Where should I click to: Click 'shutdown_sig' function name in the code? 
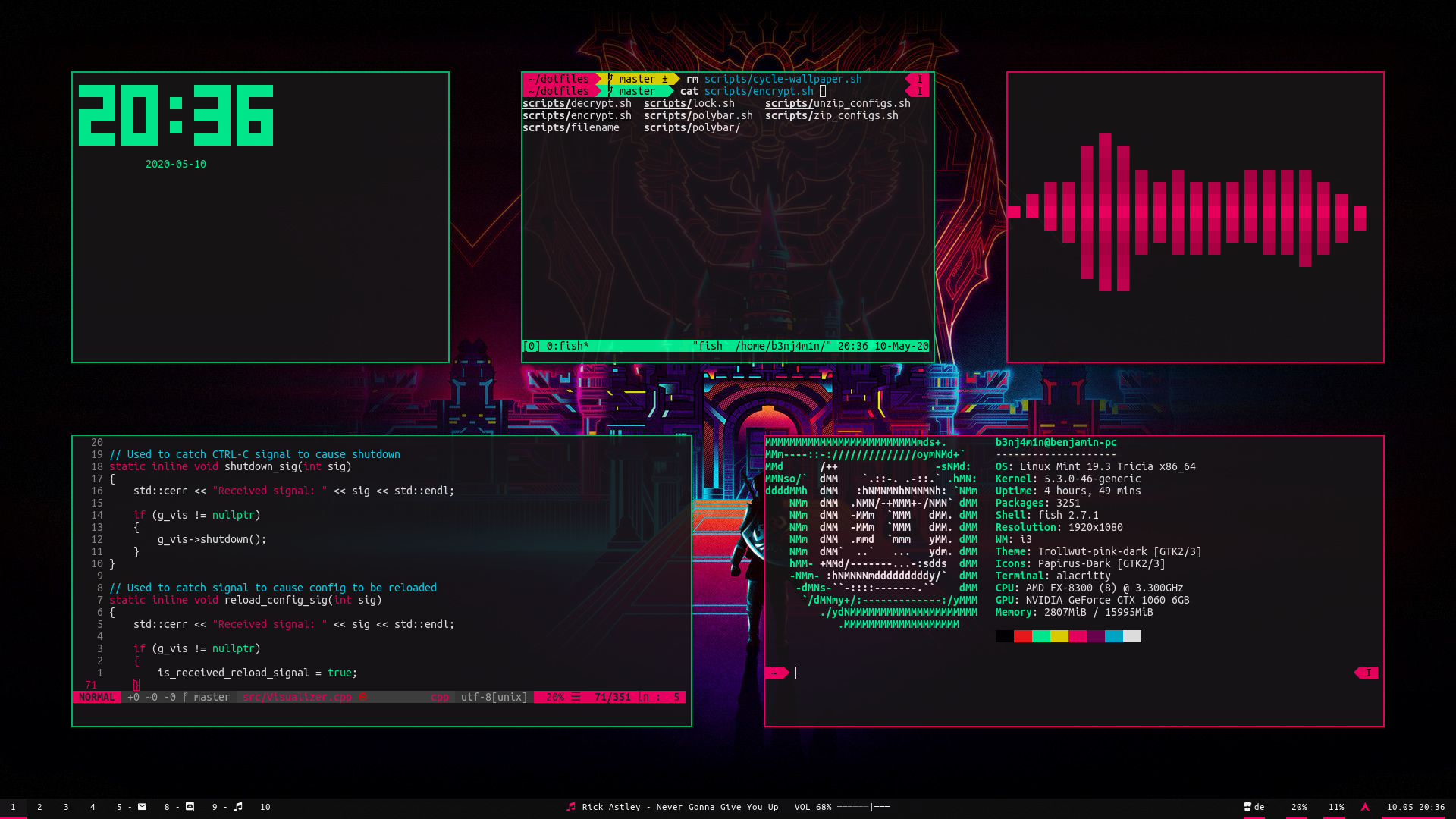coord(261,466)
